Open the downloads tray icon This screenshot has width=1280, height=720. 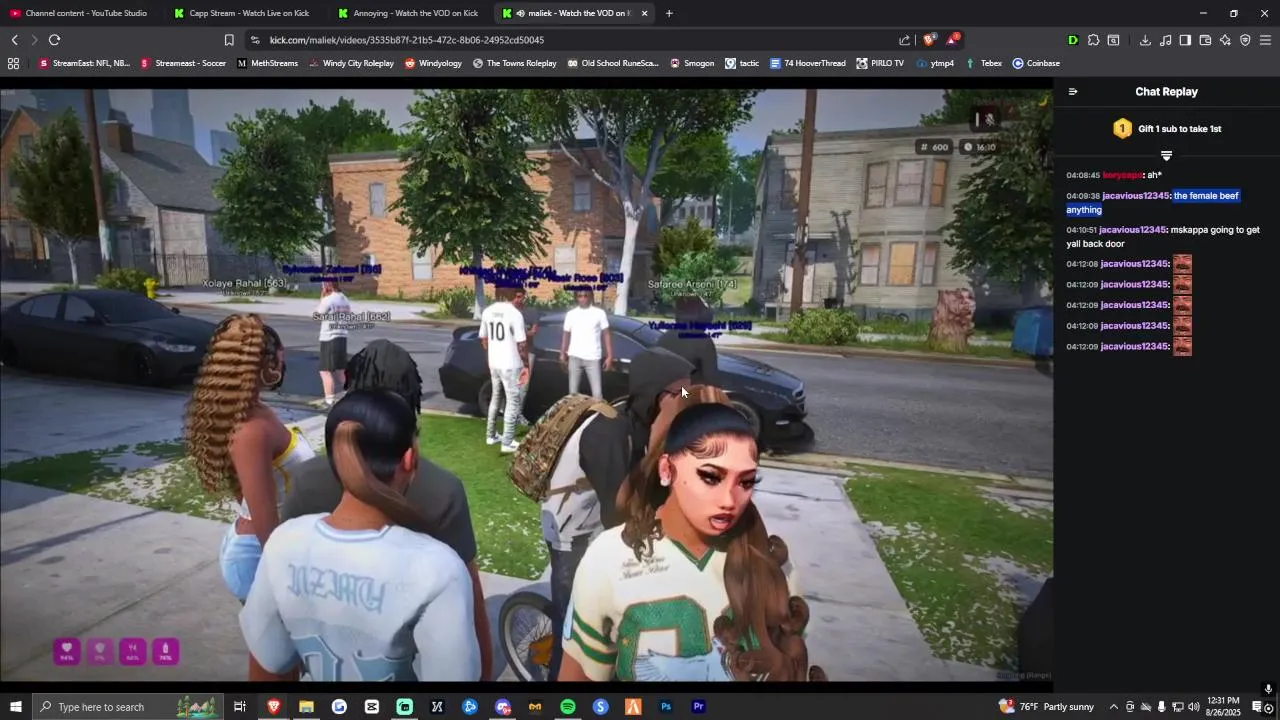[x=1145, y=40]
